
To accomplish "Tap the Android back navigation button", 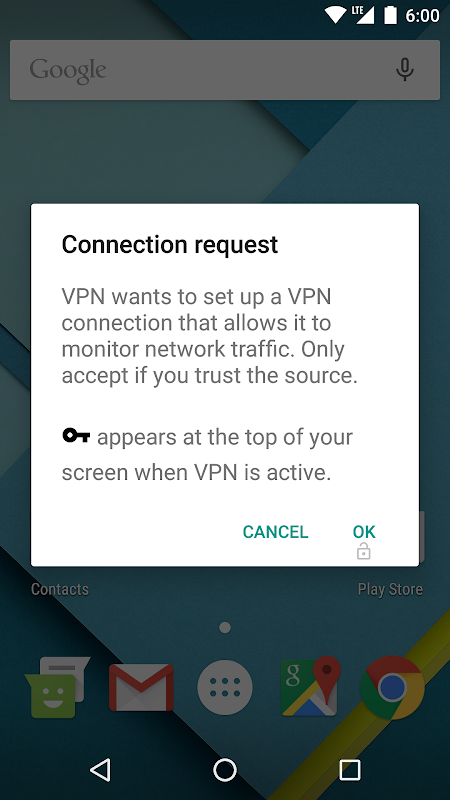I will pos(101,769).
